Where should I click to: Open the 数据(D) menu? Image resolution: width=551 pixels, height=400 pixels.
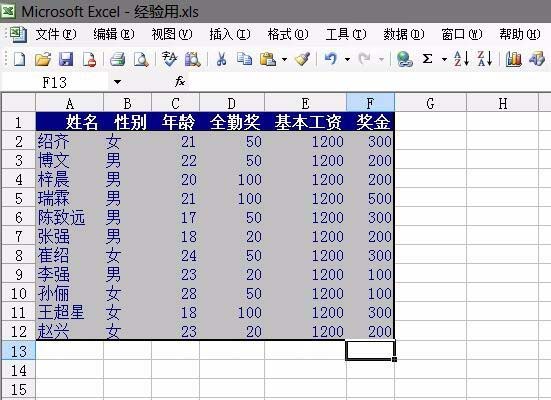pyautogui.click(x=404, y=34)
